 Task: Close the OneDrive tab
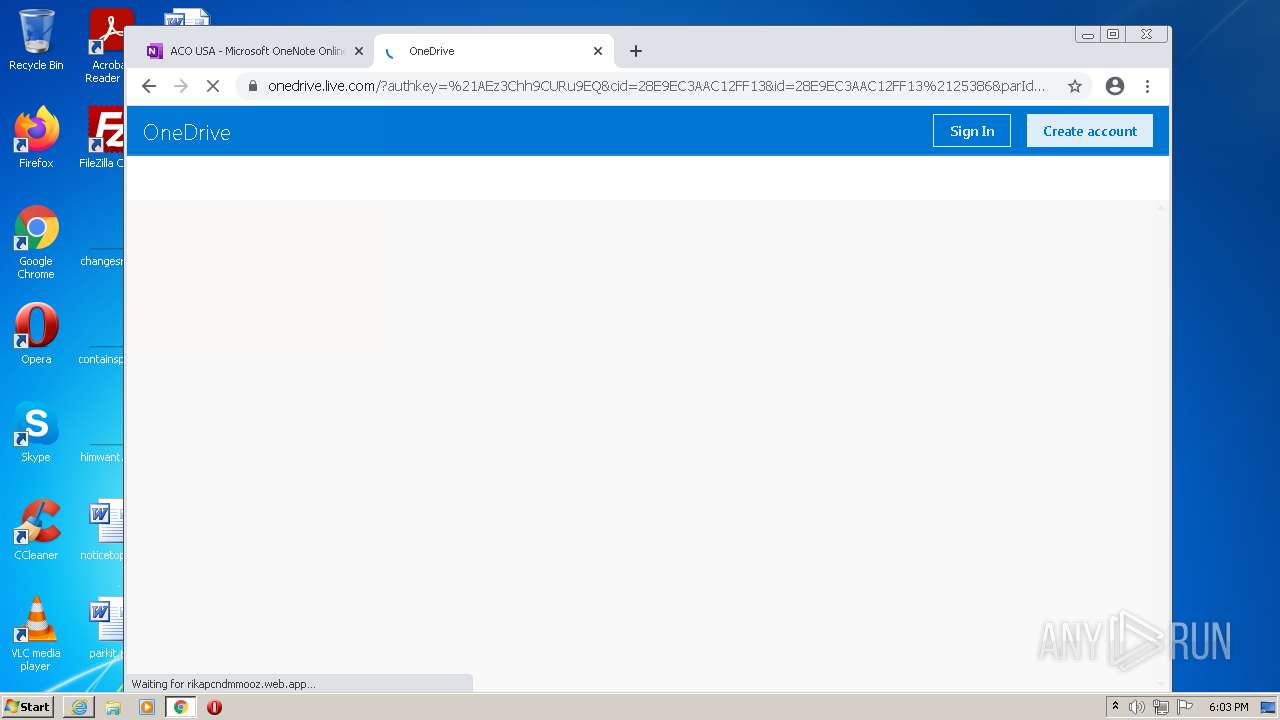pos(598,51)
